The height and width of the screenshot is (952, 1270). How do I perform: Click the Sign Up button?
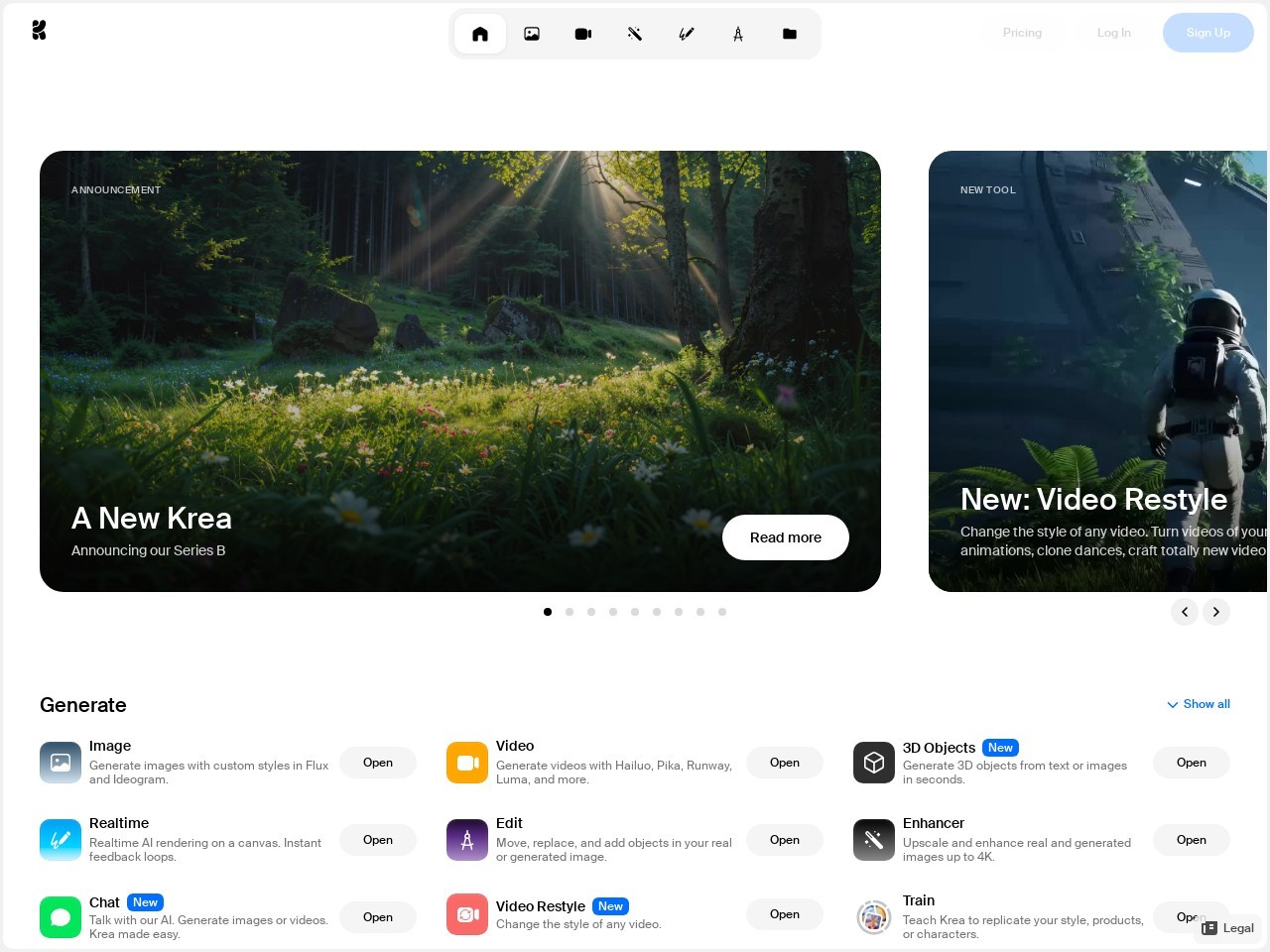tap(1208, 33)
